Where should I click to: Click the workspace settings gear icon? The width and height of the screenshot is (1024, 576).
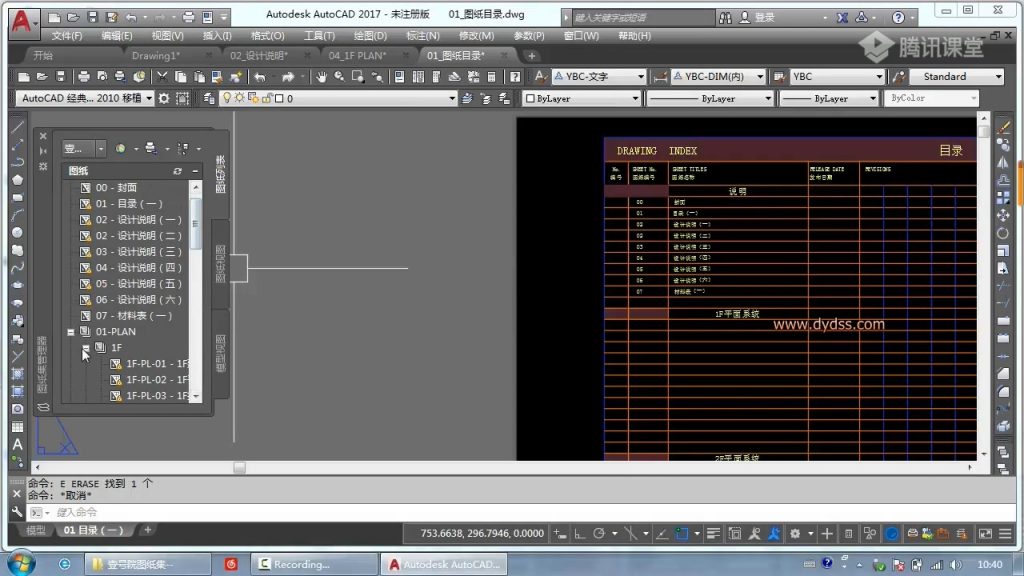(164, 99)
